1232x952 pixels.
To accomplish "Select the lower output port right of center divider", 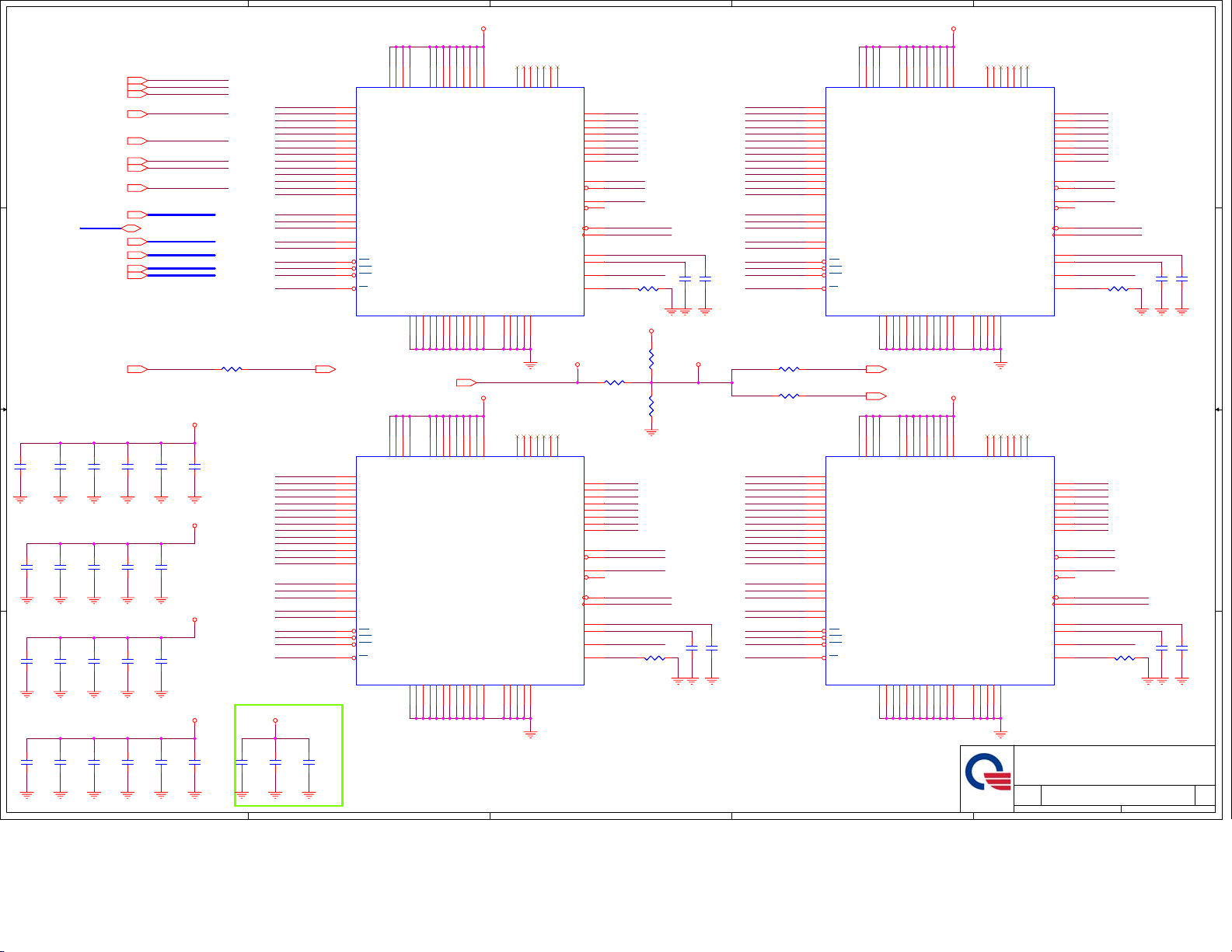I will [x=876, y=396].
